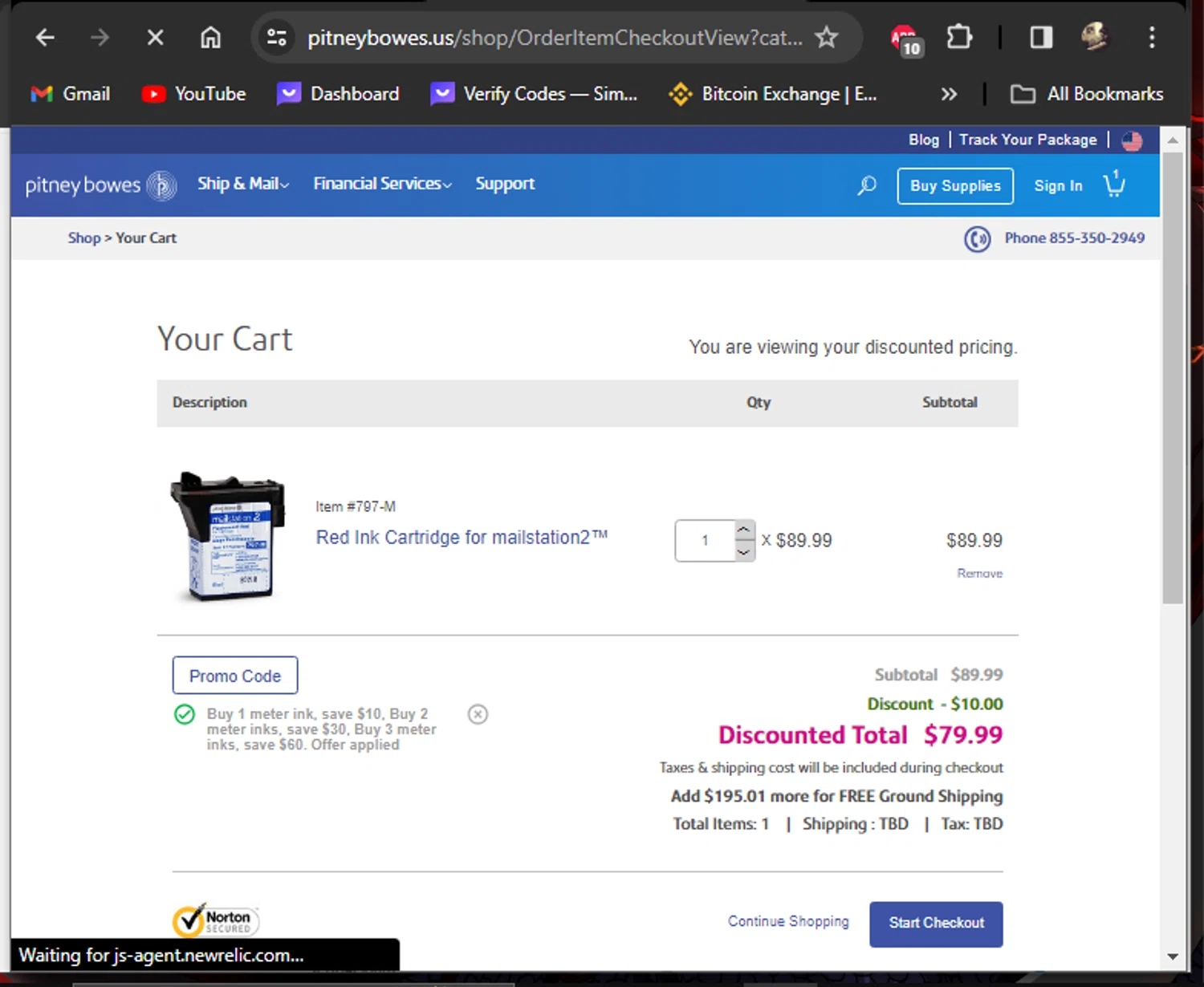Click Phone 855-350-2949 link
The width and height of the screenshot is (1204, 987).
click(1074, 238)
